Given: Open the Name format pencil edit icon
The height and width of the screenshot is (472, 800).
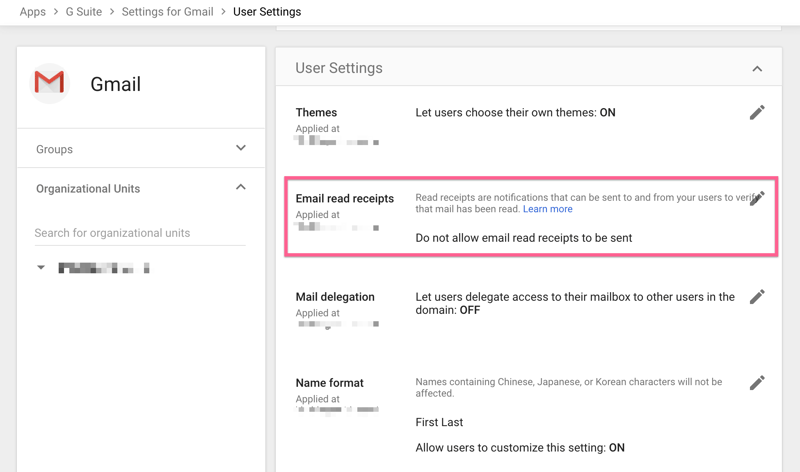Looking at the screenshot, I should pos(757,383).
